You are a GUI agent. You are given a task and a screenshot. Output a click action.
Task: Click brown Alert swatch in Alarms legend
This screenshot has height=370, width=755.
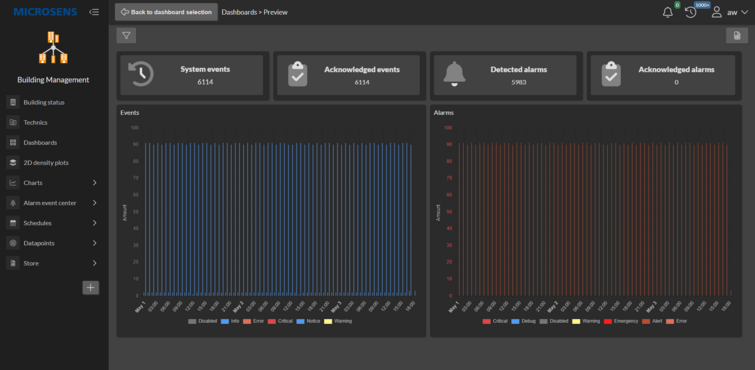click(x=646, y=321)
